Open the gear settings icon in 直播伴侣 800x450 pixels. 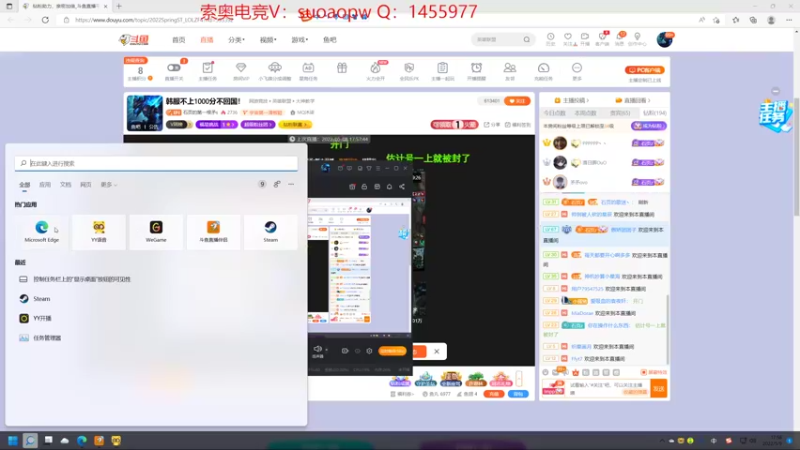[x=369, y=351]
